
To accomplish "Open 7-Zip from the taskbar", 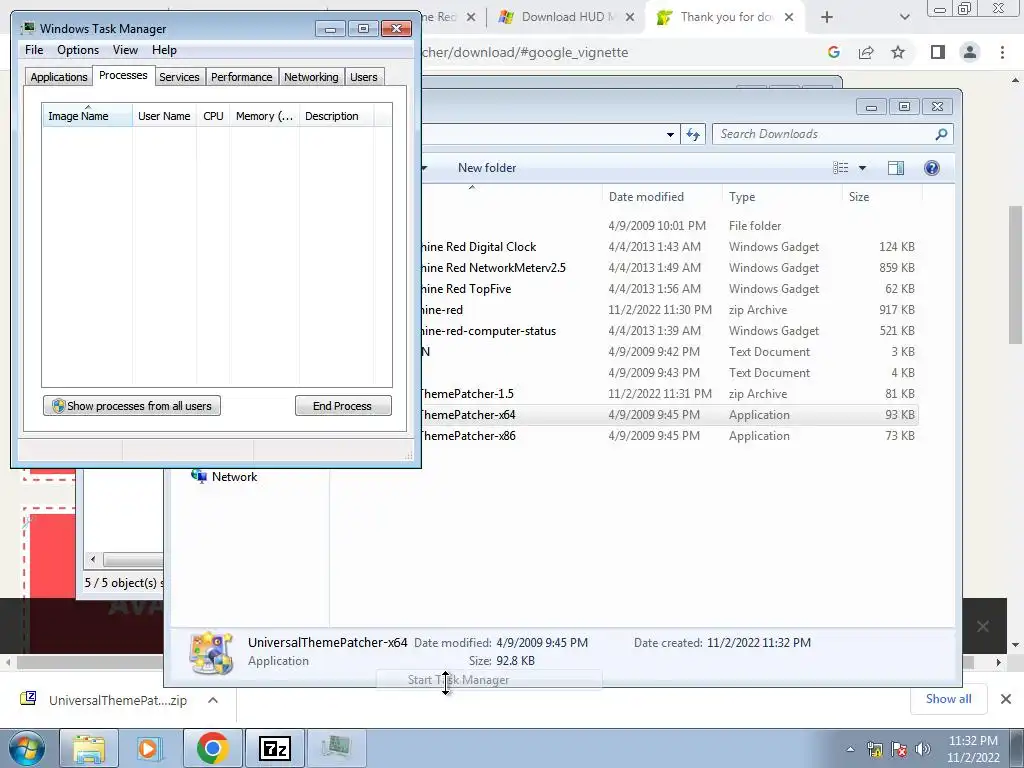I will pos(274,748).
